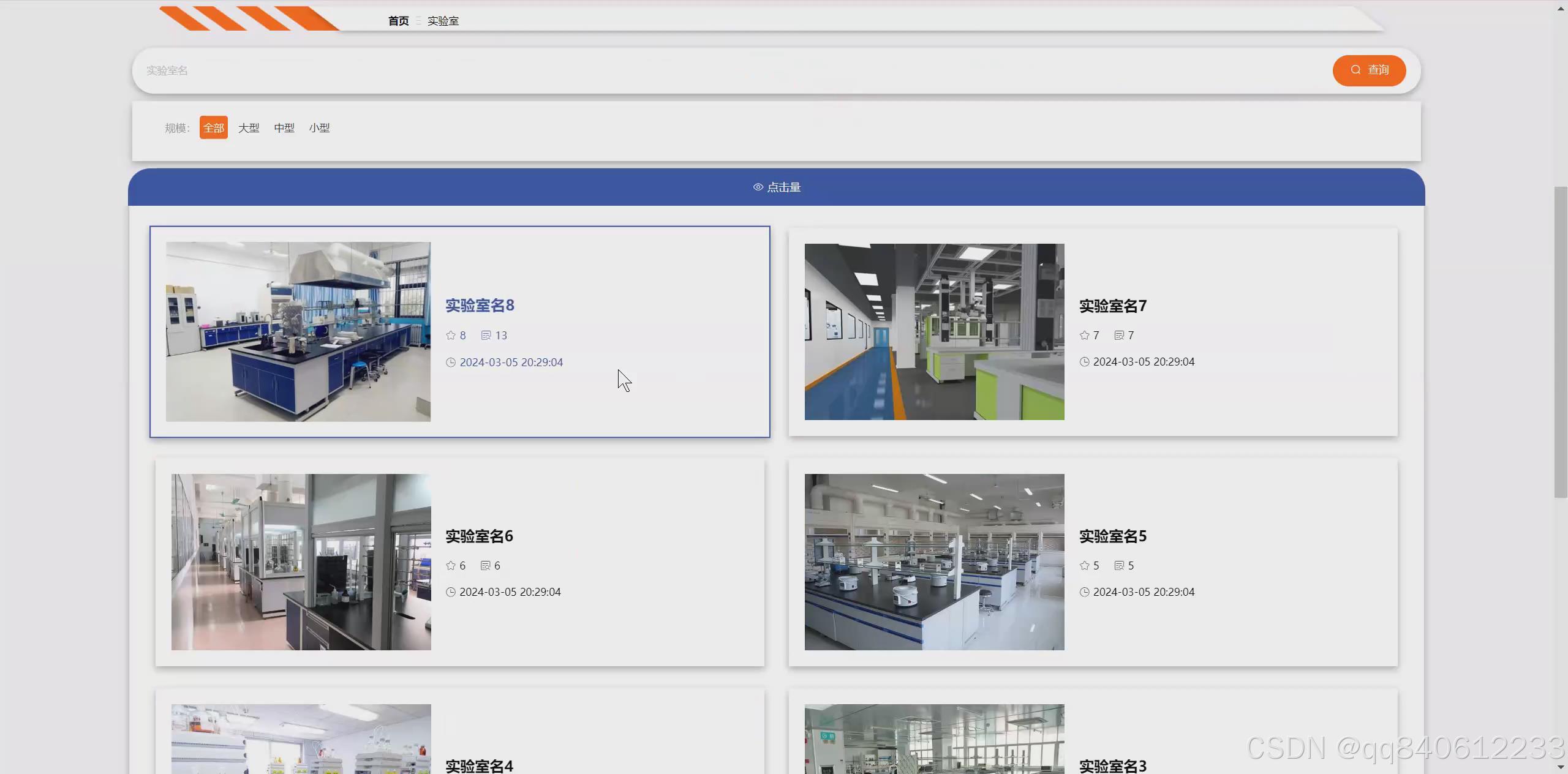The width and height of the screenshot is (1568, 774).
Task: Filter labs by 小型 scale
Action: pyautogui.click(x=320, y=127)
